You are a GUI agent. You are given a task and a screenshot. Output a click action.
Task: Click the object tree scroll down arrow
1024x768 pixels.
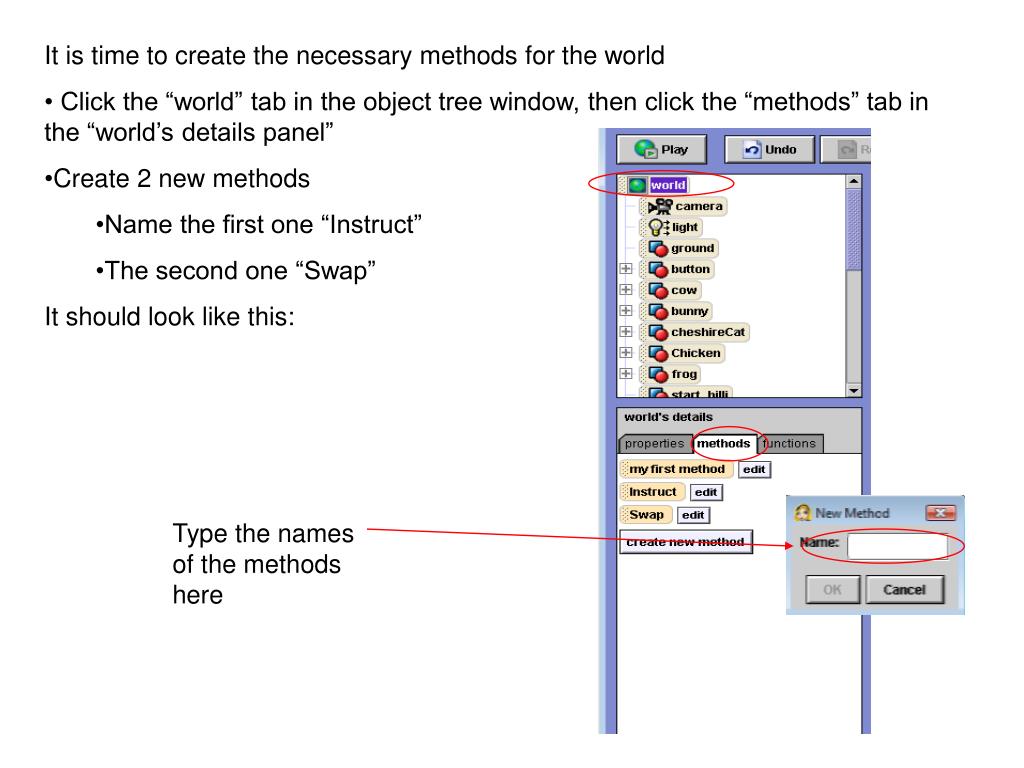[x=854, y=391]
